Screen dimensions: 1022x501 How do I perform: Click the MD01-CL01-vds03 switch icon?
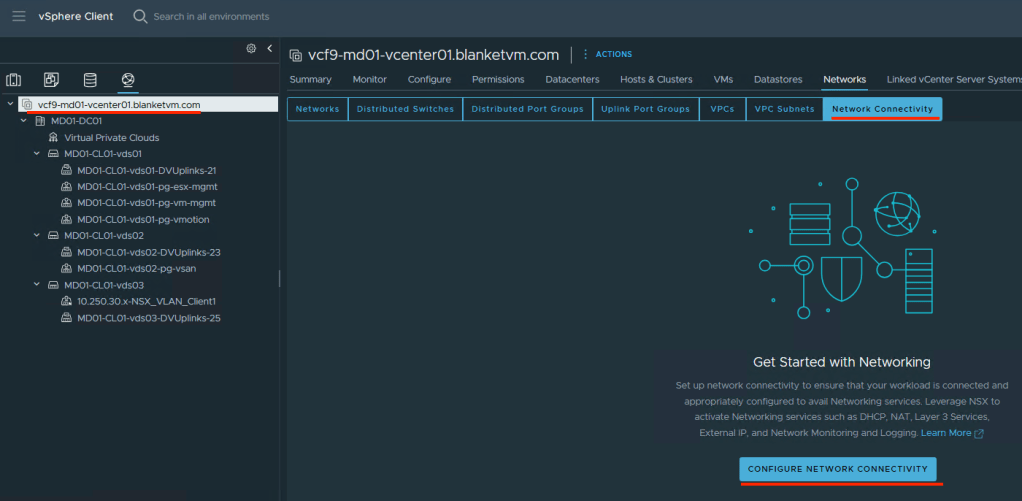tap(53, 285)
